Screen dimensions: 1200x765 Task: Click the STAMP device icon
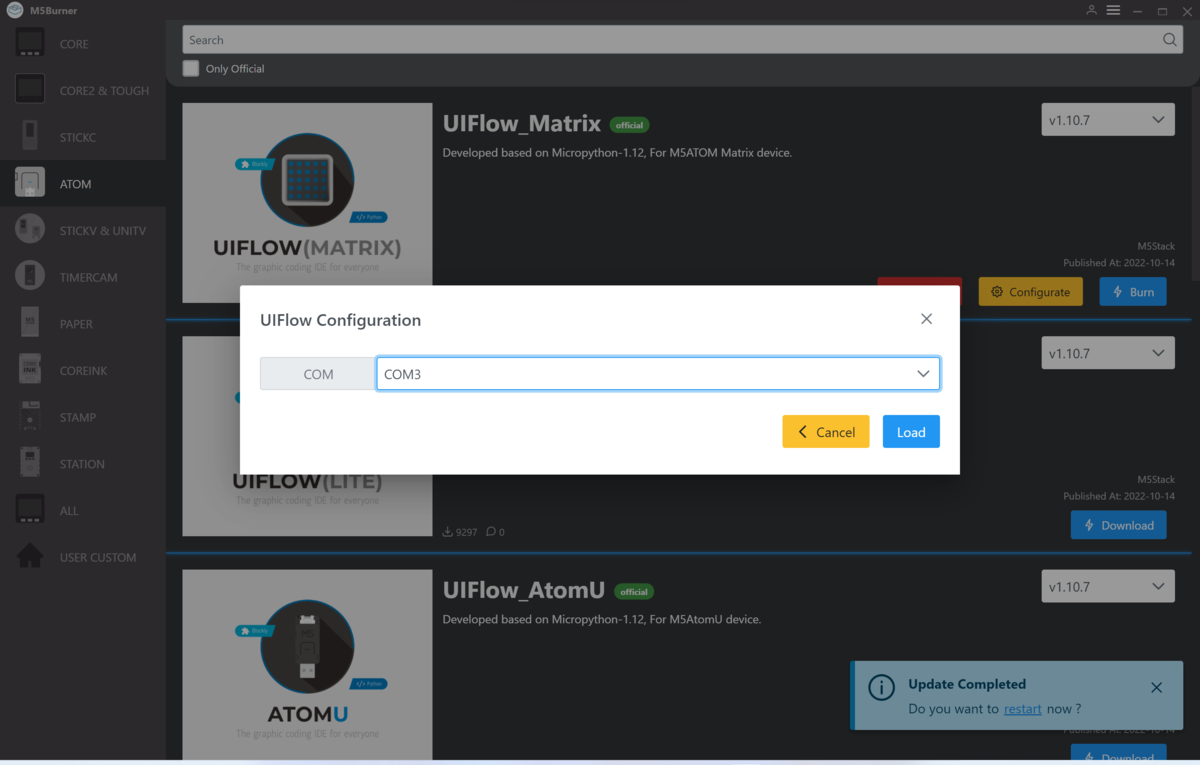[30, 417]
